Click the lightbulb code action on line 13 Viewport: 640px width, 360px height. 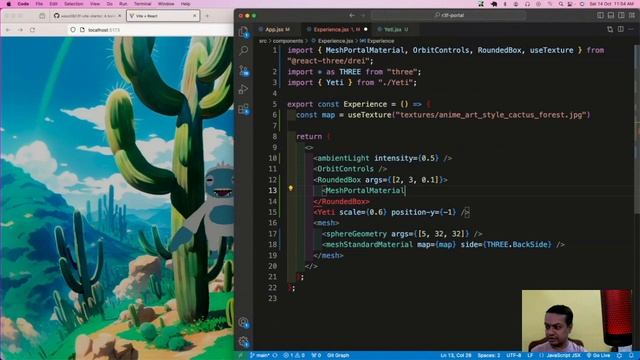pos(291,188)
